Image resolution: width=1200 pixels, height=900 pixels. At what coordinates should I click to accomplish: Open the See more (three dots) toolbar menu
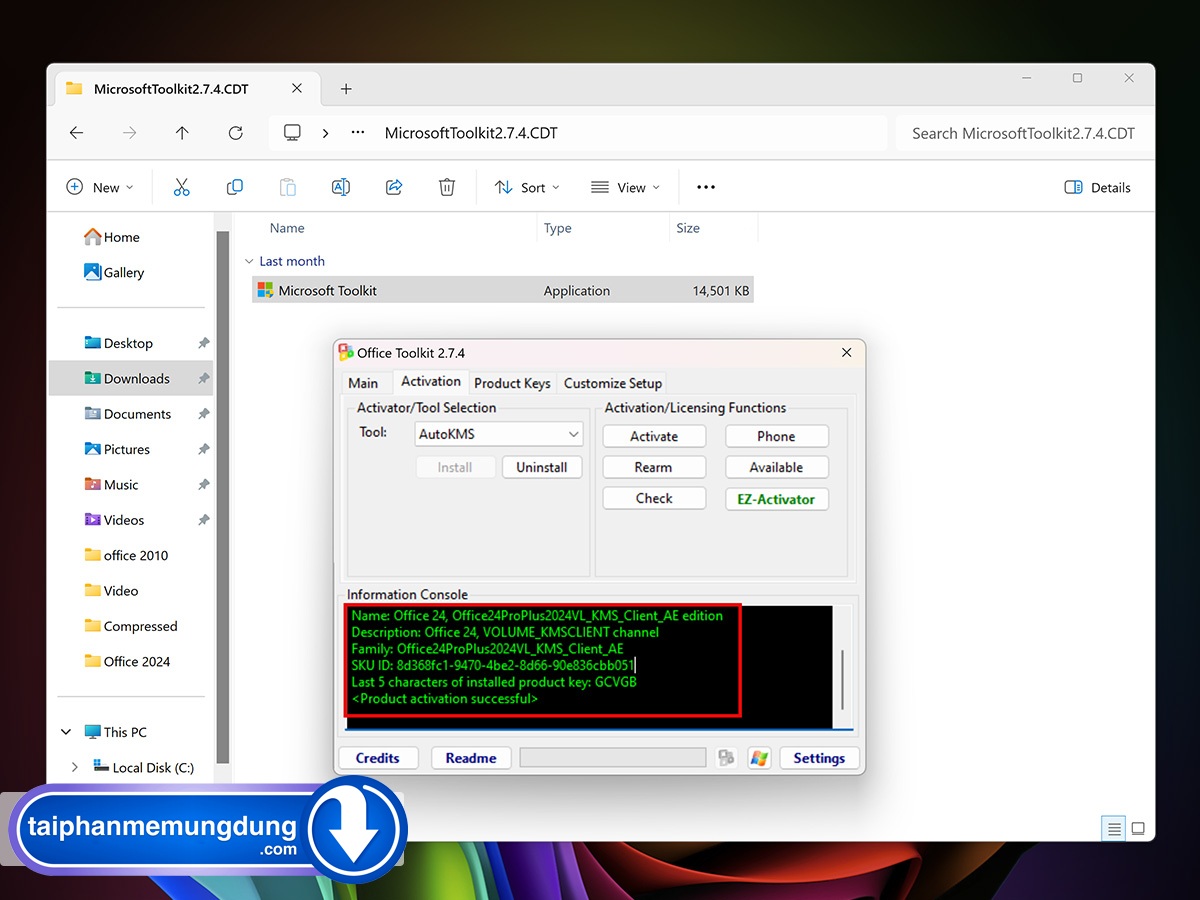[x=706, y=187]
